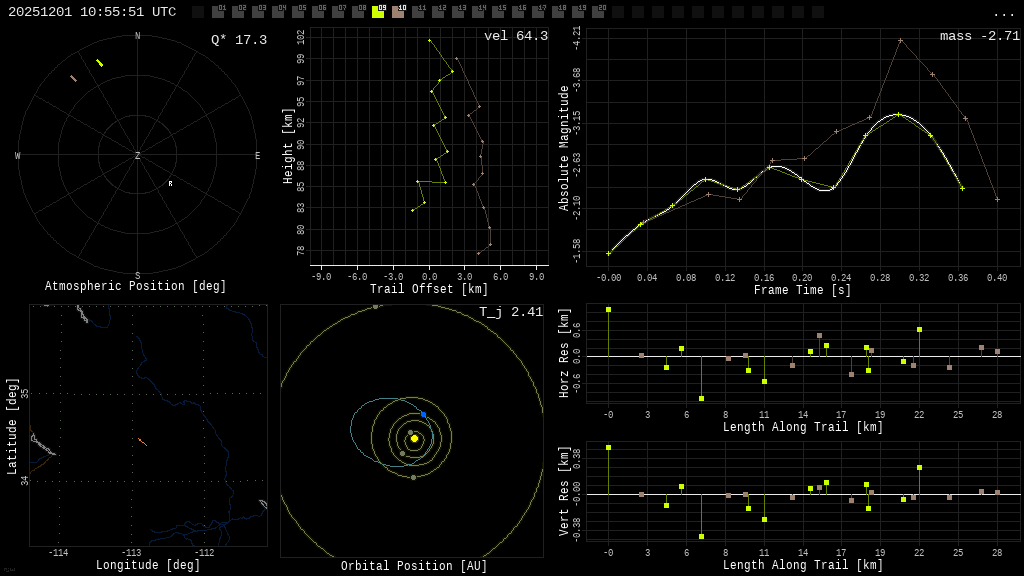Click the Absolute Magnitude axis label
The image size is (1024, 576).
pos(564,148)
